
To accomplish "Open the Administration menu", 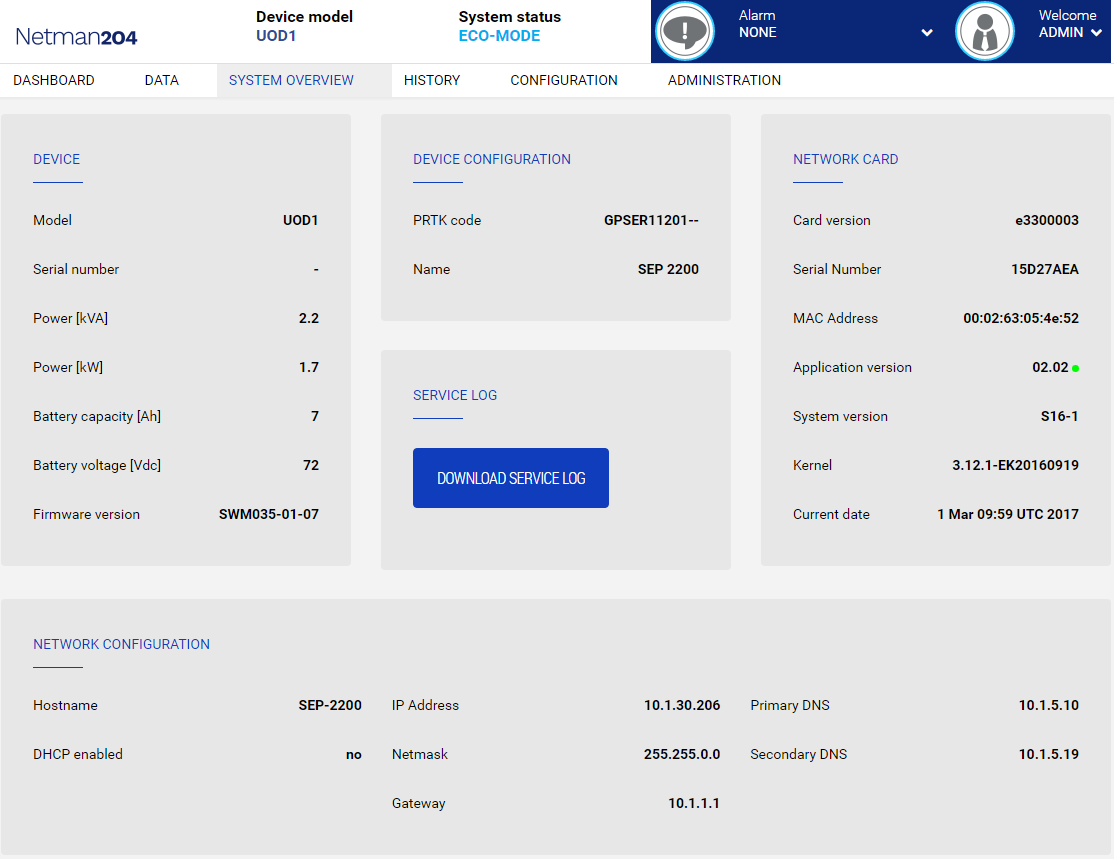I will pos(724,80).
